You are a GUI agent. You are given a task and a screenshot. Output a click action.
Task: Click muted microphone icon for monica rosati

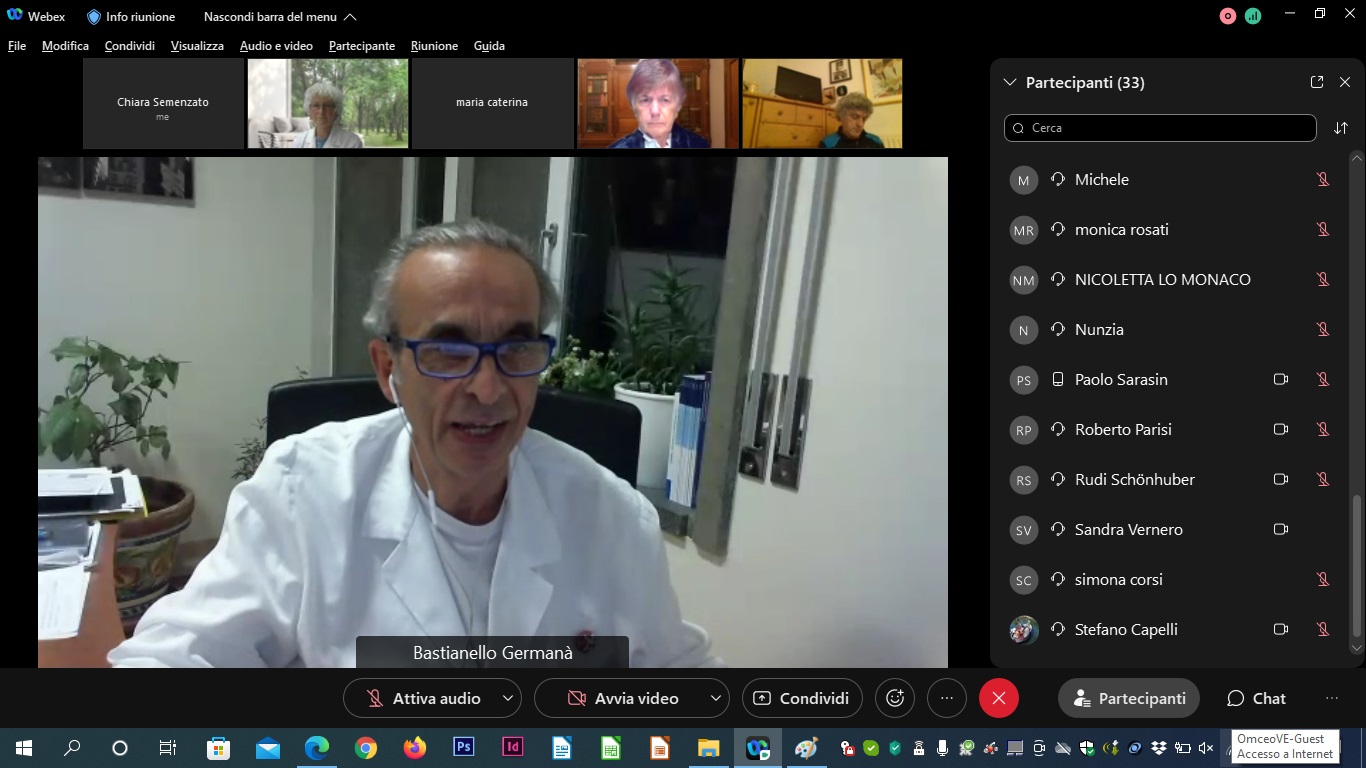click(x=1323, y=230)
